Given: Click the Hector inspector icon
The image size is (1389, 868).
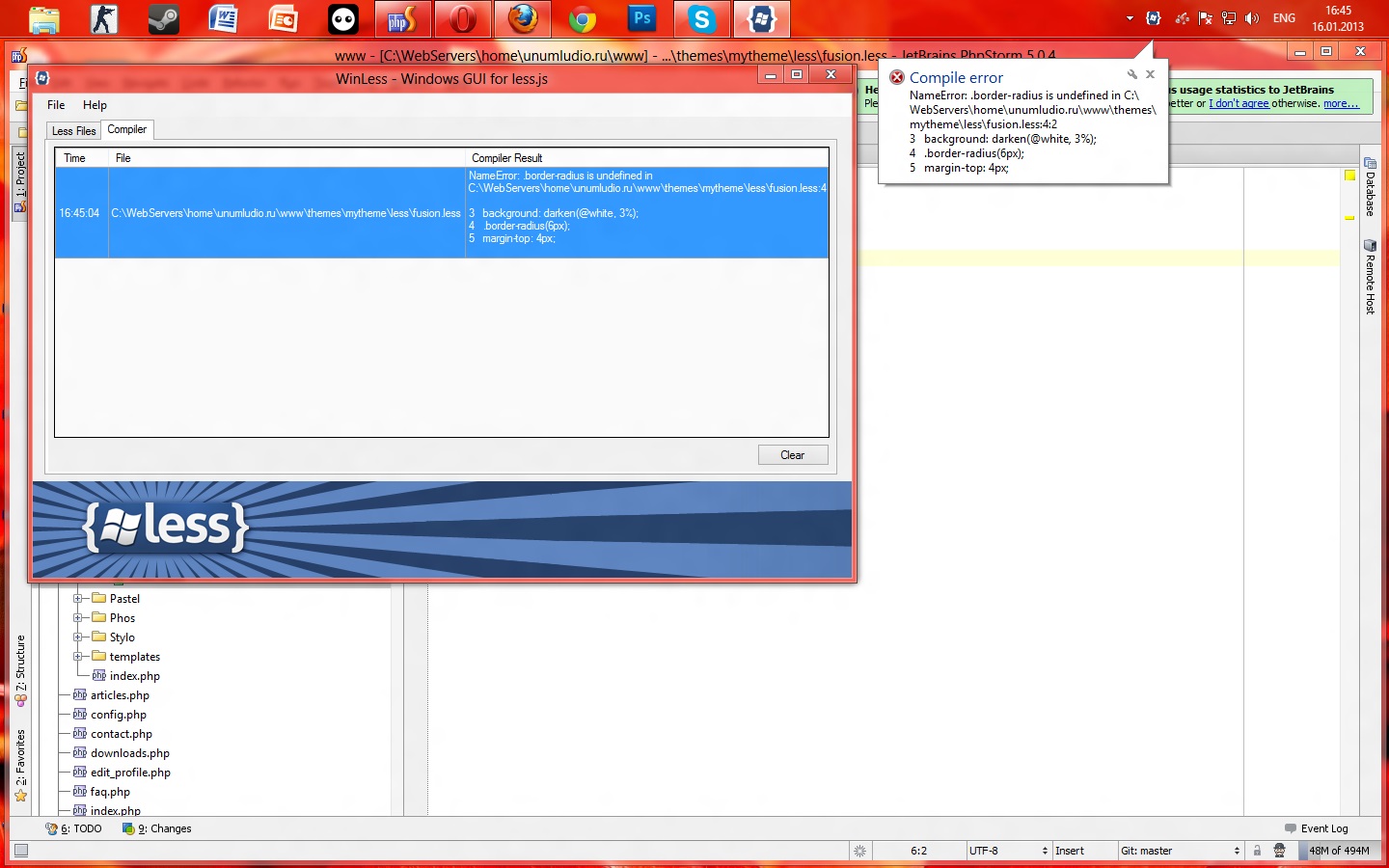Looking at the screenshot, I should (x=1279, y=851).
